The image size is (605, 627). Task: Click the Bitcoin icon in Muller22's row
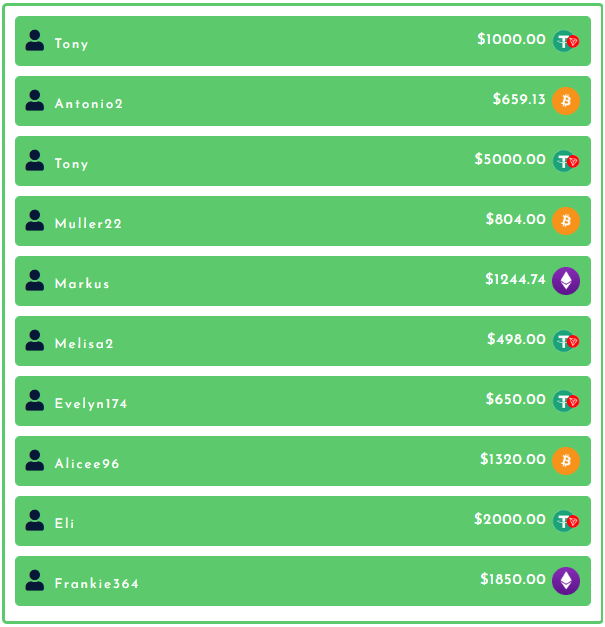point(566,221)
